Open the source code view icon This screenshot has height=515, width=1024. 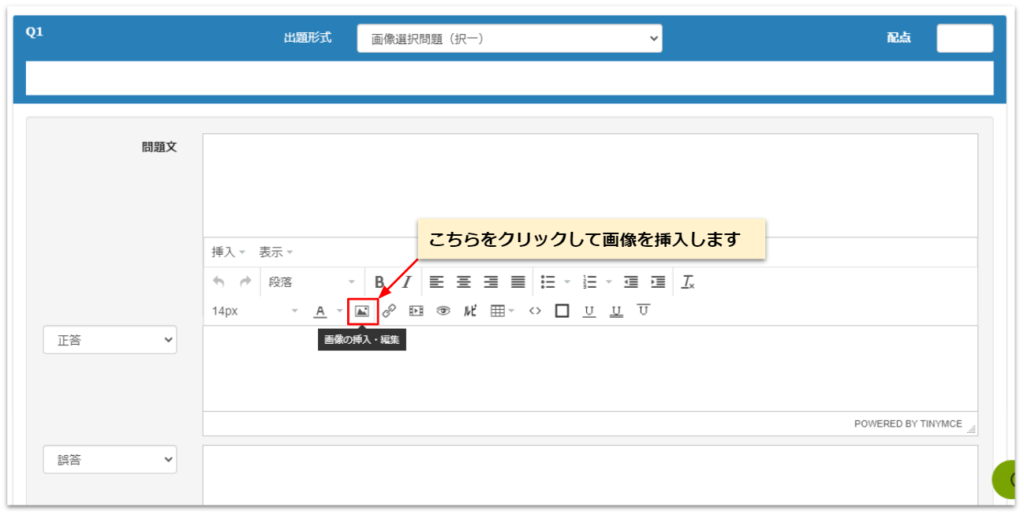(x=535, y=311)
